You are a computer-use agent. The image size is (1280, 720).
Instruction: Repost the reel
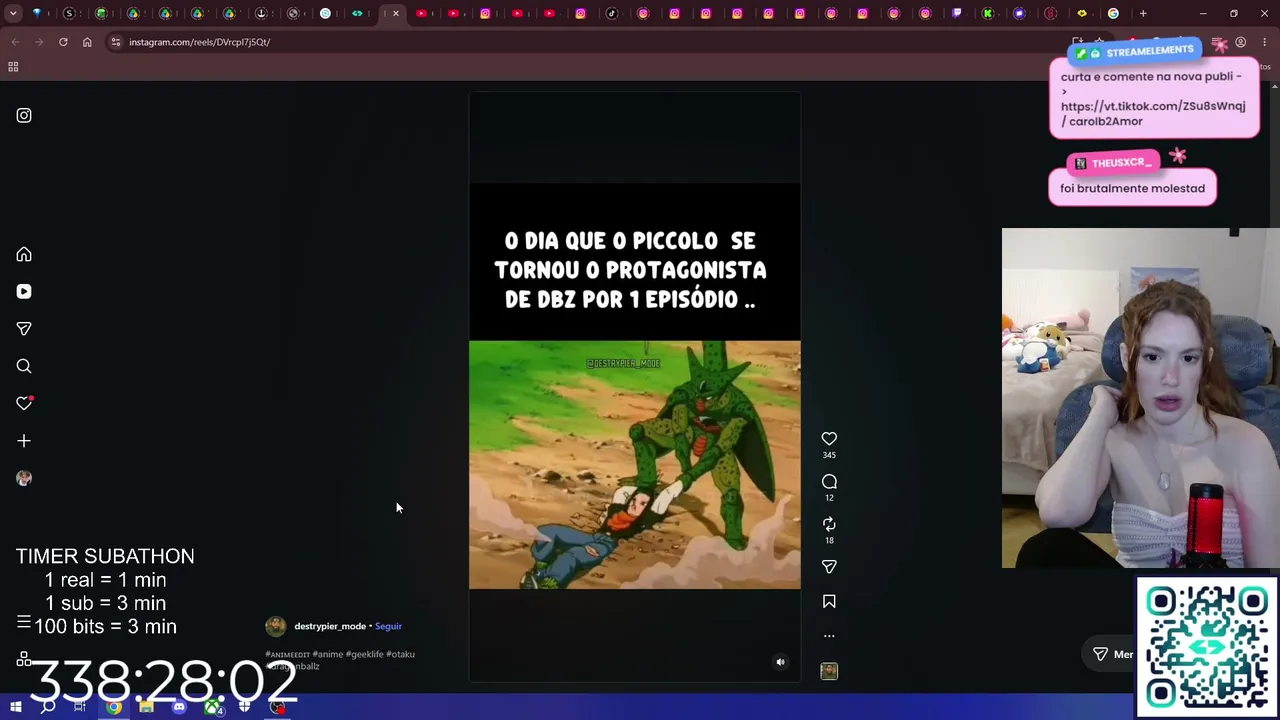coord(829,524)
